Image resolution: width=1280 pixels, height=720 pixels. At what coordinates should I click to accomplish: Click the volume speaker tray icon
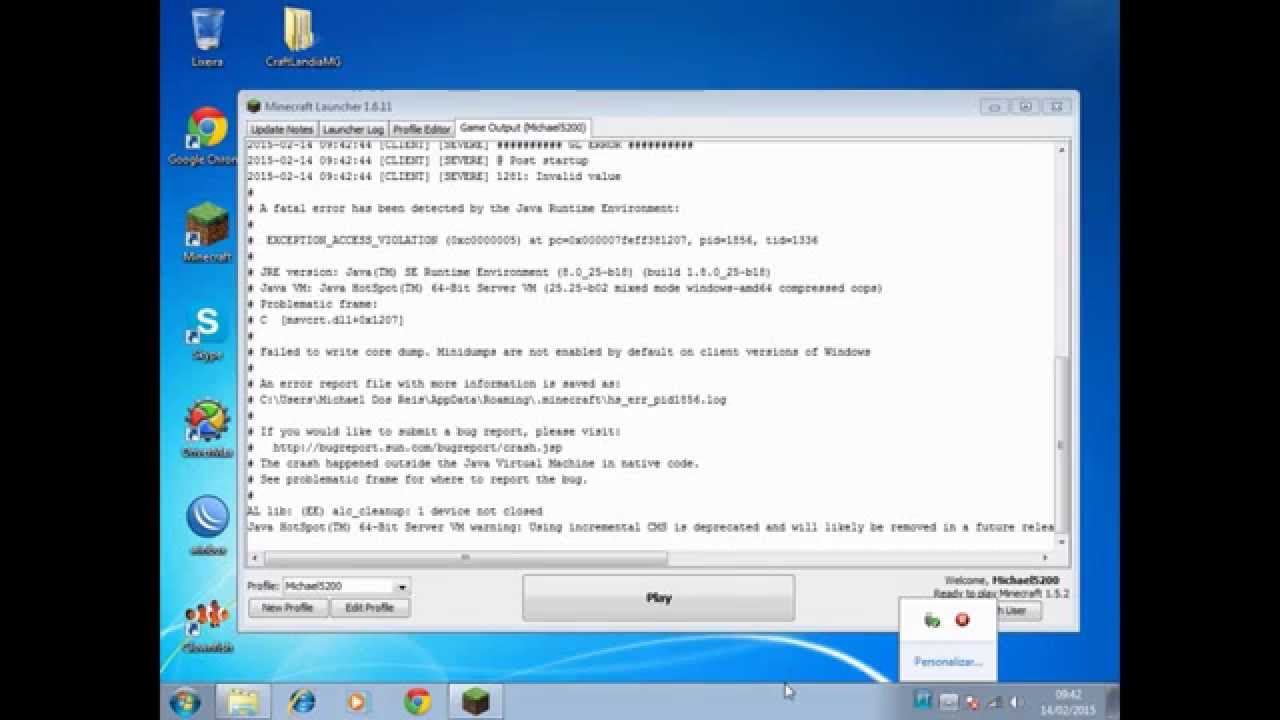pyautogui.click(x=1015, y=702)
